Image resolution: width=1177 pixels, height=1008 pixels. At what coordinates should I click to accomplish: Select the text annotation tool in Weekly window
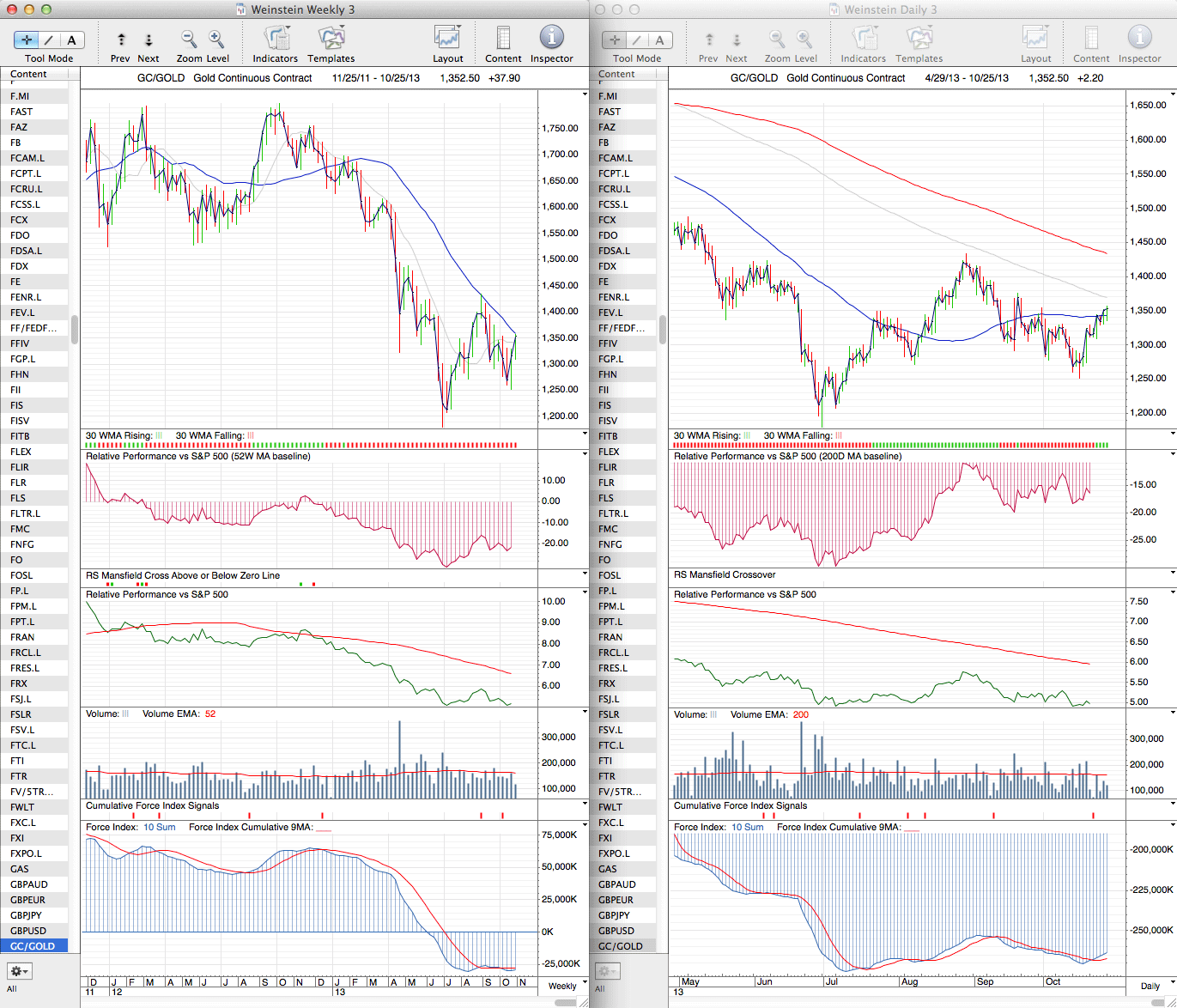coord(71,39)
